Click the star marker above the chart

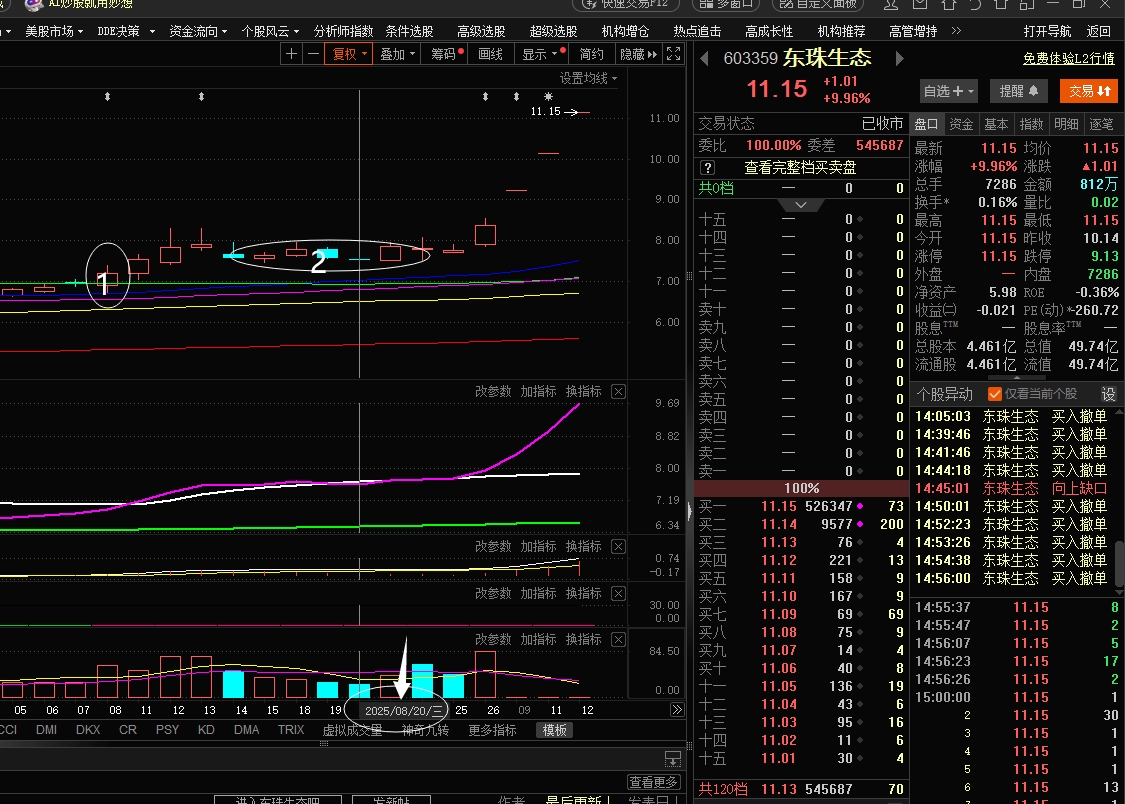coord(548,96)
